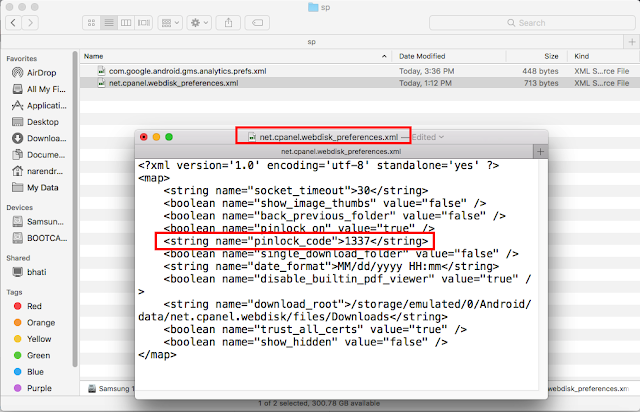The image size is (640, 412).
Task: Click the closing </map> tag
Action: [x=157, y=355]
